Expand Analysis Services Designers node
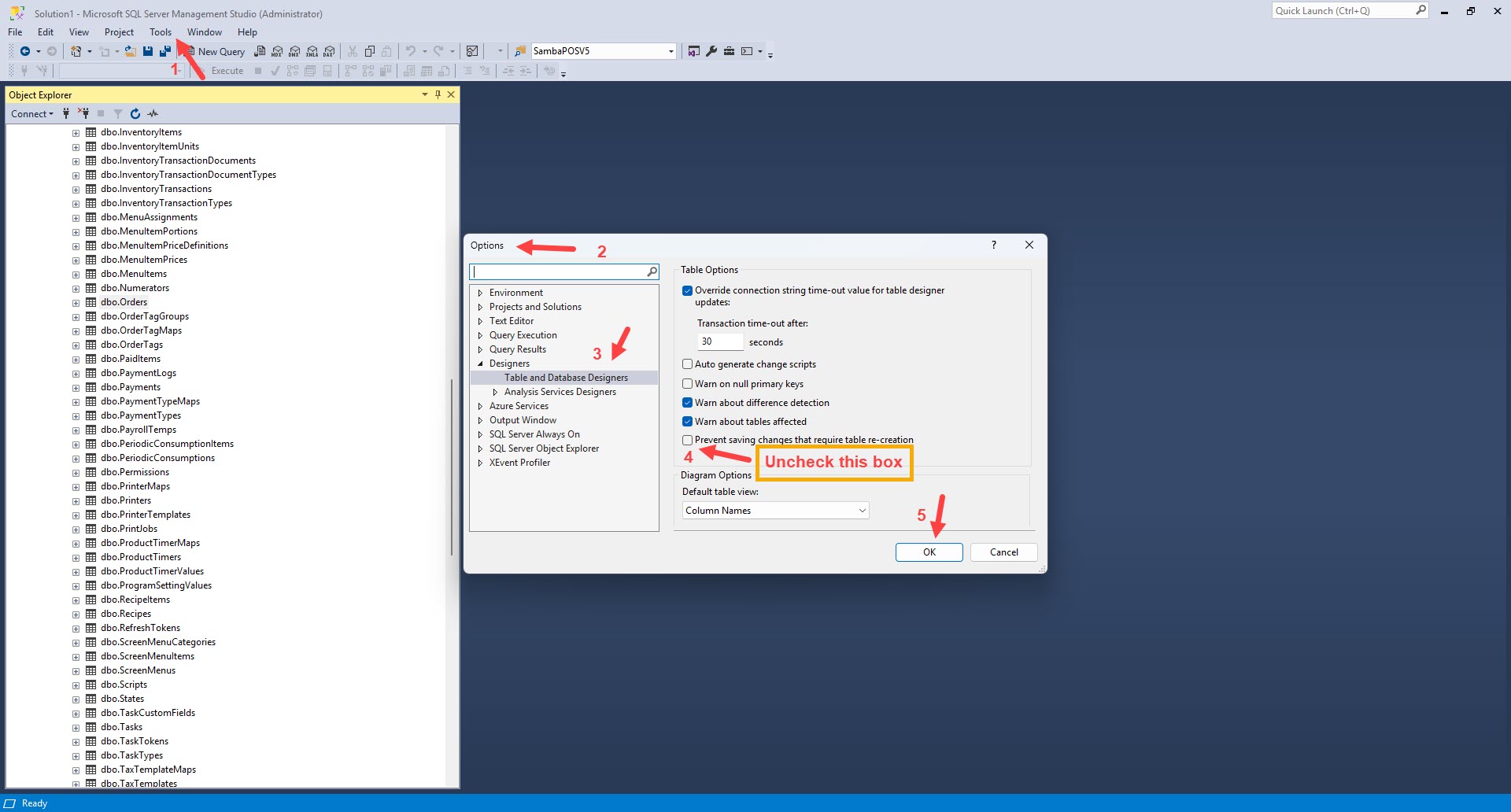 495,392
